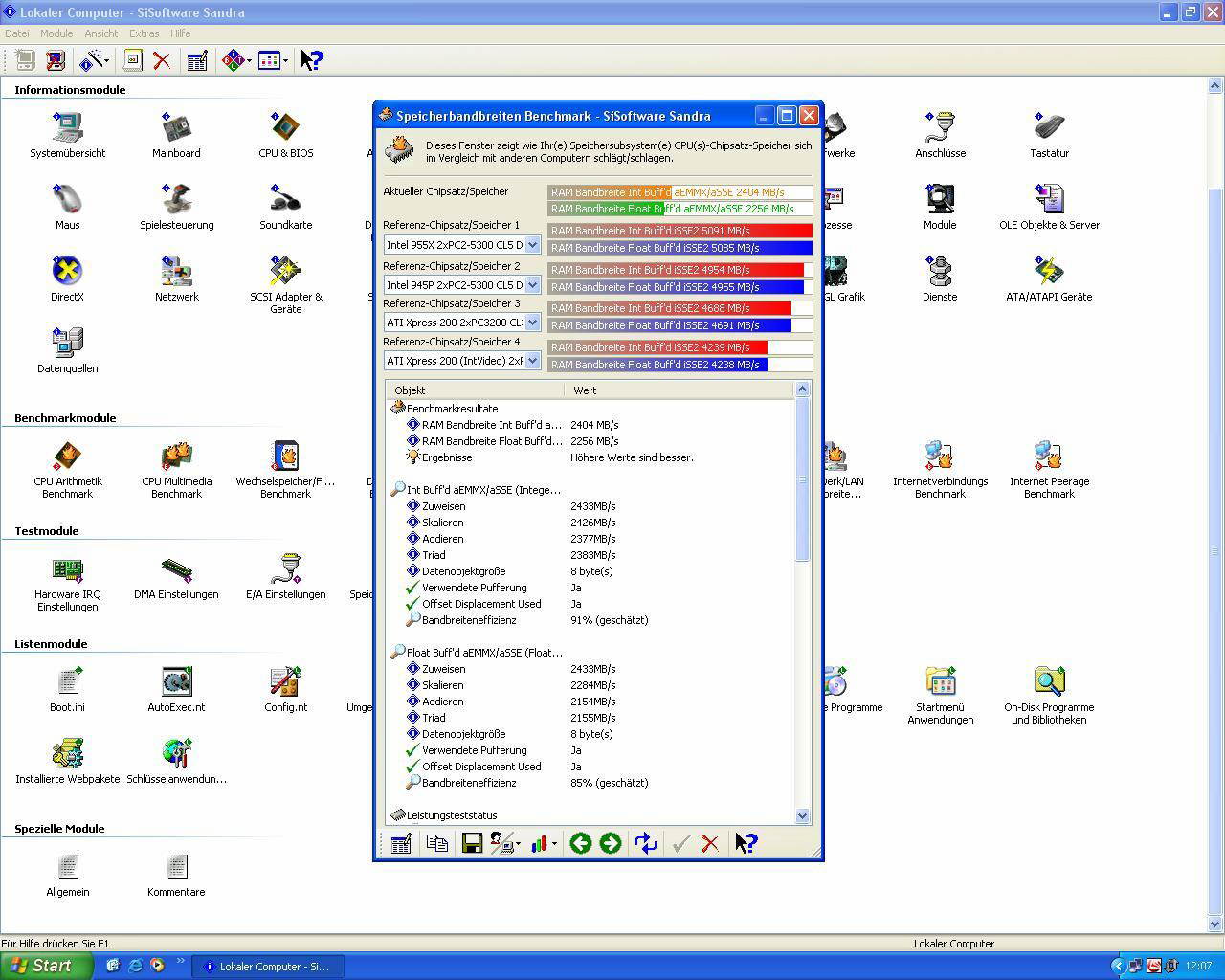Open the Datenquellen module
Viewport: 1225px width, 980px height.
click(x=67, y=350)
